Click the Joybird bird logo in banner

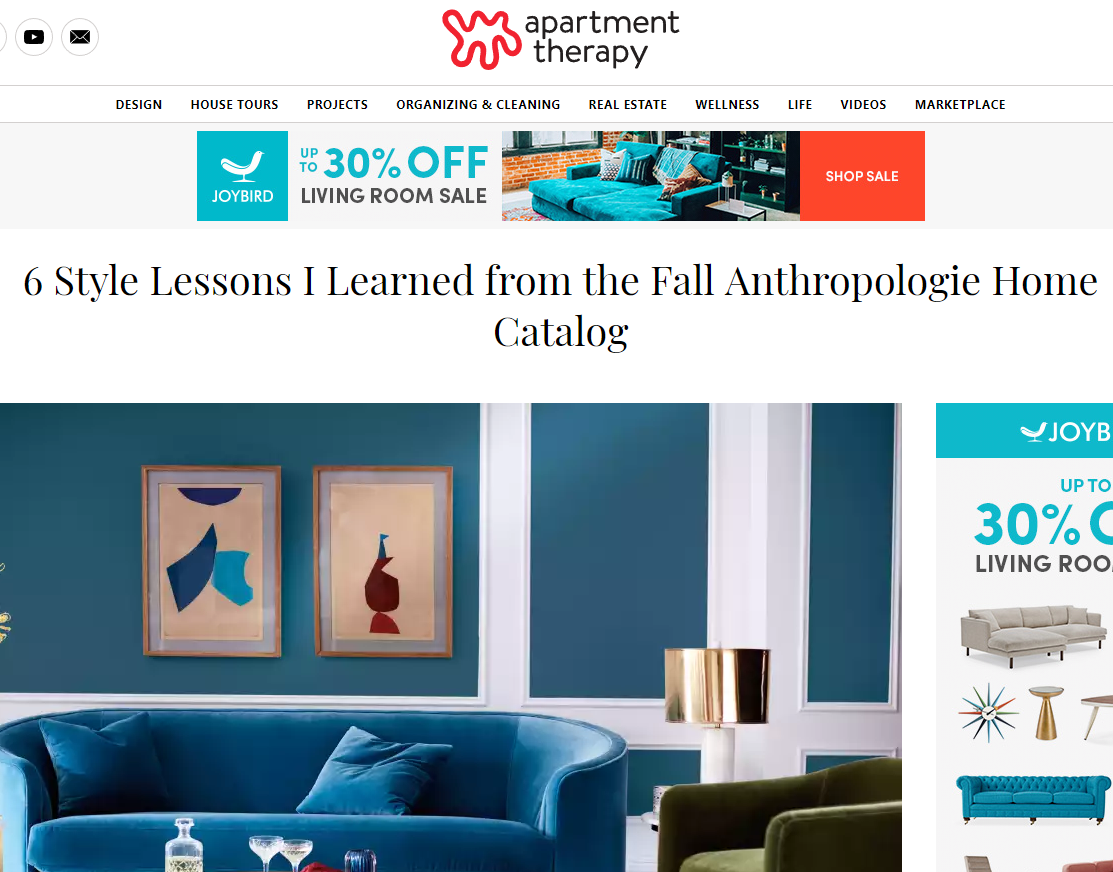242,175
